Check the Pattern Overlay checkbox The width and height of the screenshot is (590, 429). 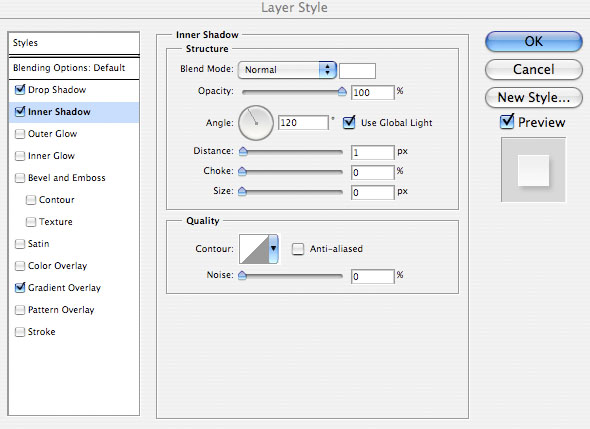(x=20, y=310)
